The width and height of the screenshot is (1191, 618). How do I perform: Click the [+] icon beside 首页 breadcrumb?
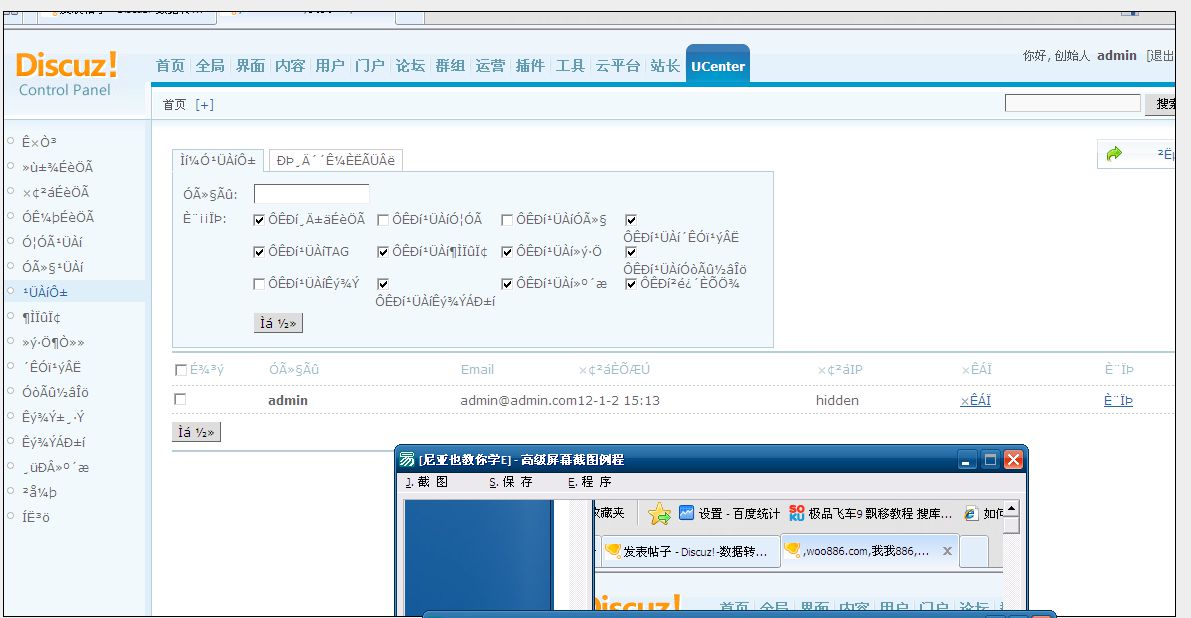[x=204, y=105]
